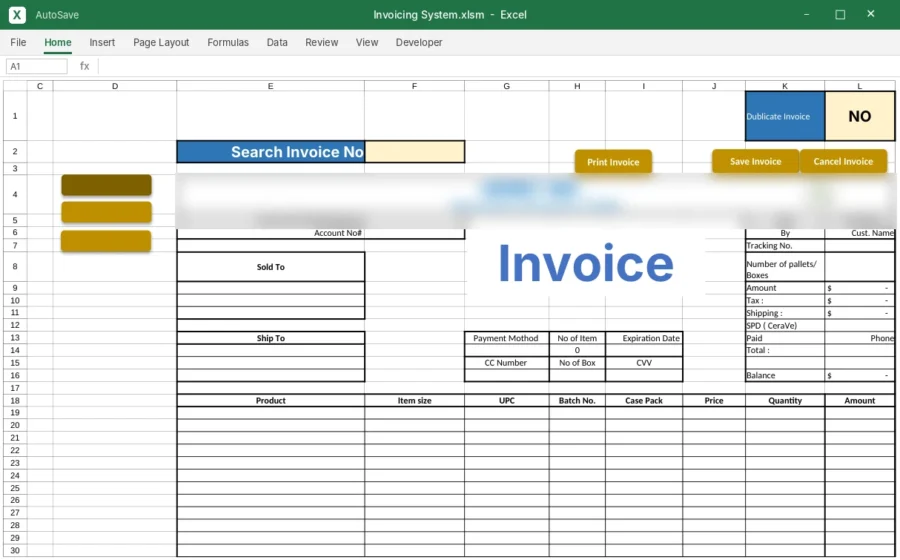The height and width of the screenshot is (560, 900).
Task: Click the Shipping : label cell
Action: pyautogui.click(x=785, y=313)
